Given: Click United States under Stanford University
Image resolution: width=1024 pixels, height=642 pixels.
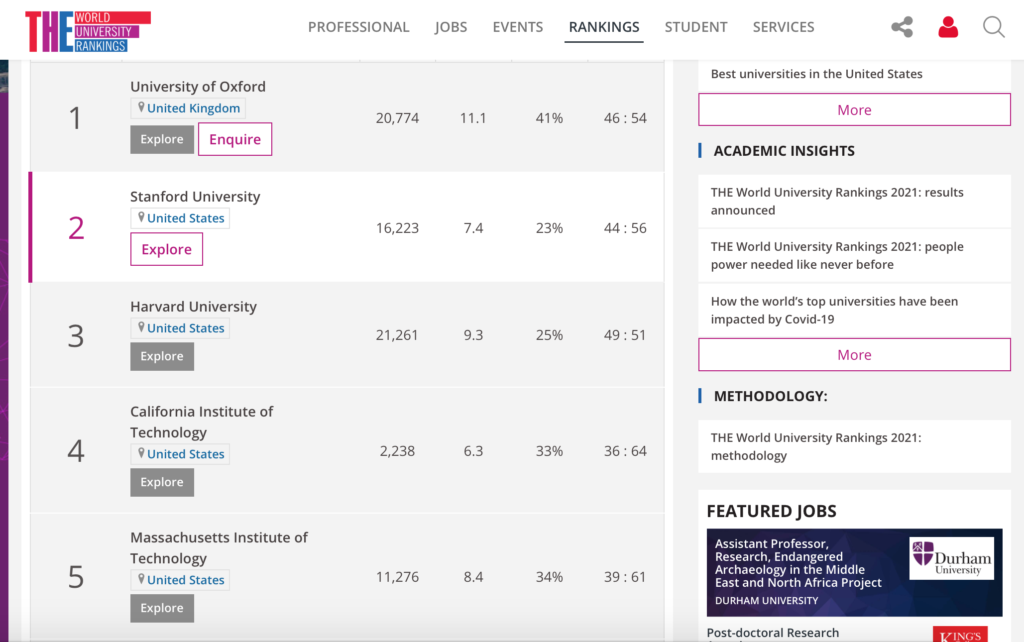Looking at the screenshot, I should click(x=180, y=218).
